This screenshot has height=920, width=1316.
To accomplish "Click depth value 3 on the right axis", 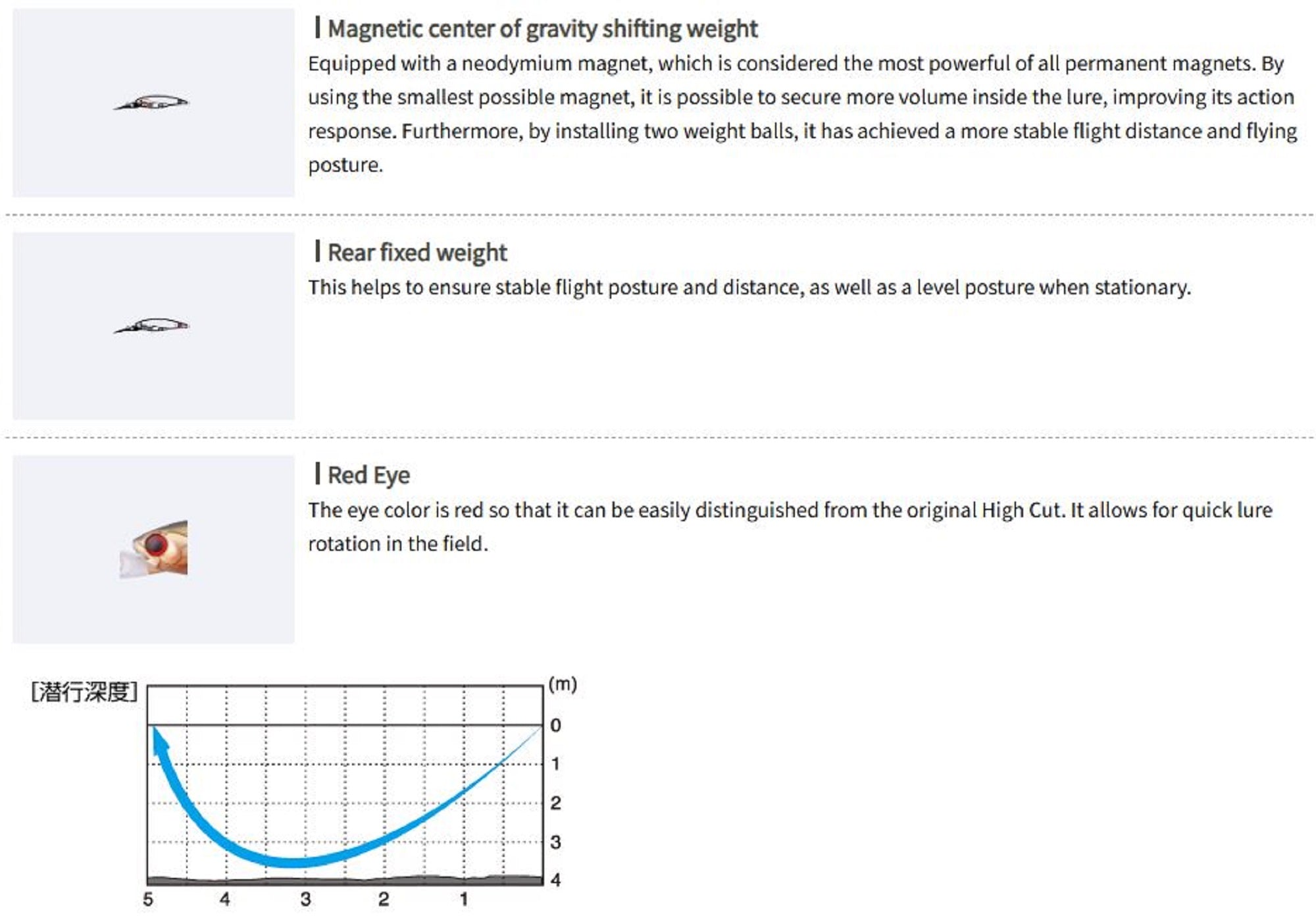I will 556,842.
